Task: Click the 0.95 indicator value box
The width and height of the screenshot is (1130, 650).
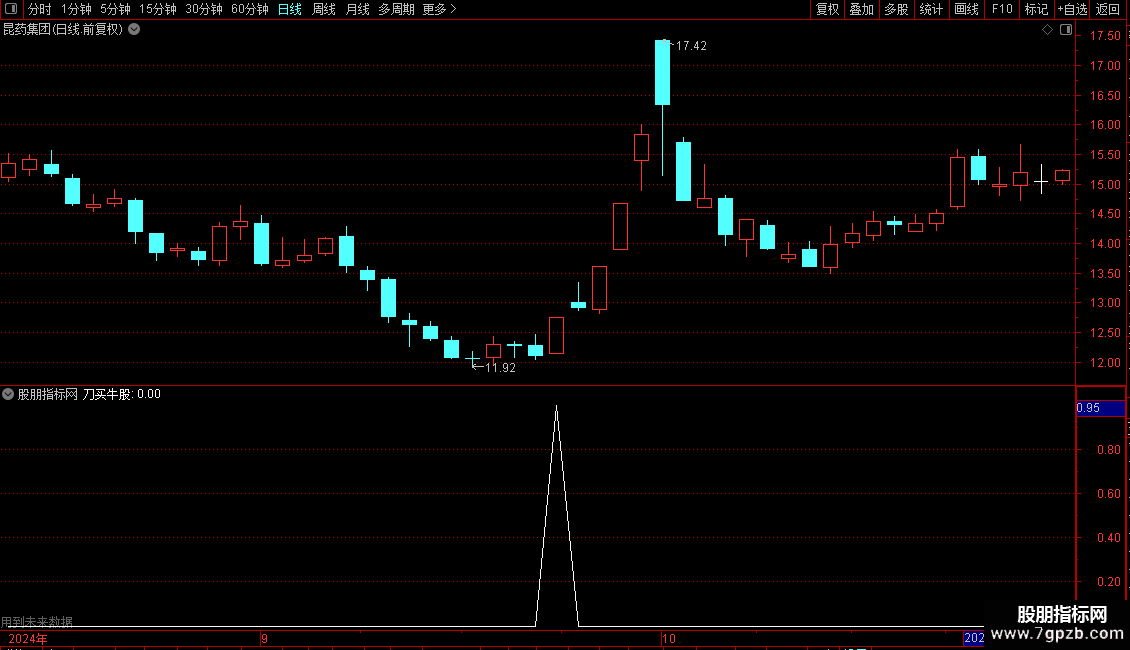Action: (x=1100, y=408)
